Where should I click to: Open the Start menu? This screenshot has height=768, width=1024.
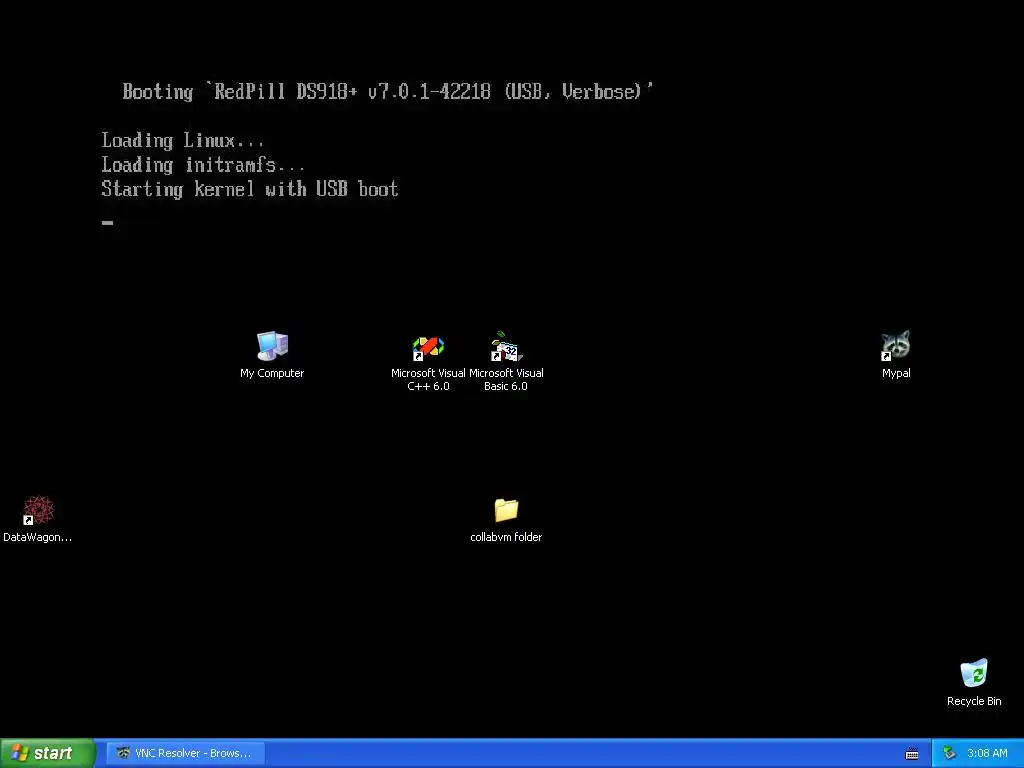(46, 753)
